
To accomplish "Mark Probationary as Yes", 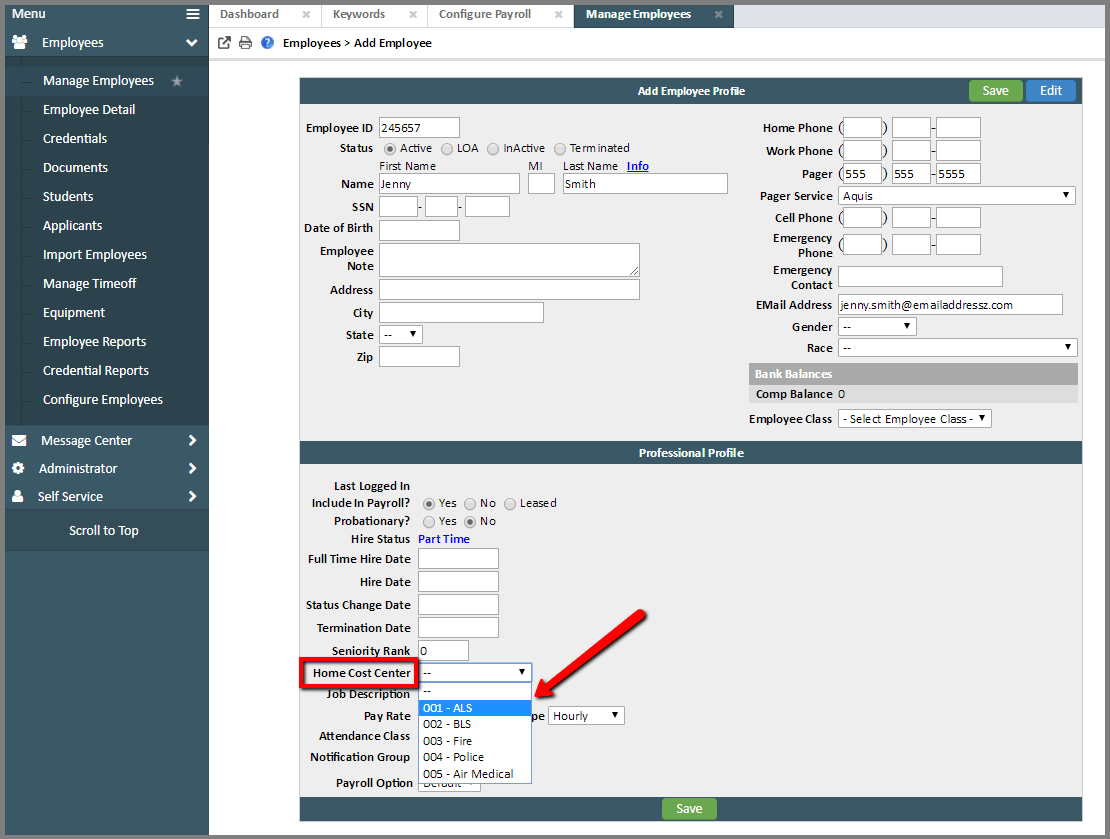I will [x=428, y=521].
